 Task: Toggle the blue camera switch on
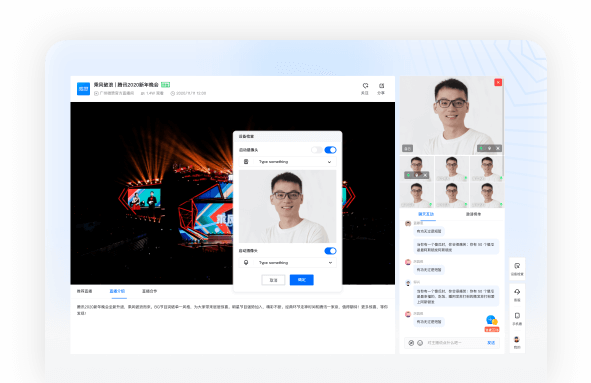point(331,150)
